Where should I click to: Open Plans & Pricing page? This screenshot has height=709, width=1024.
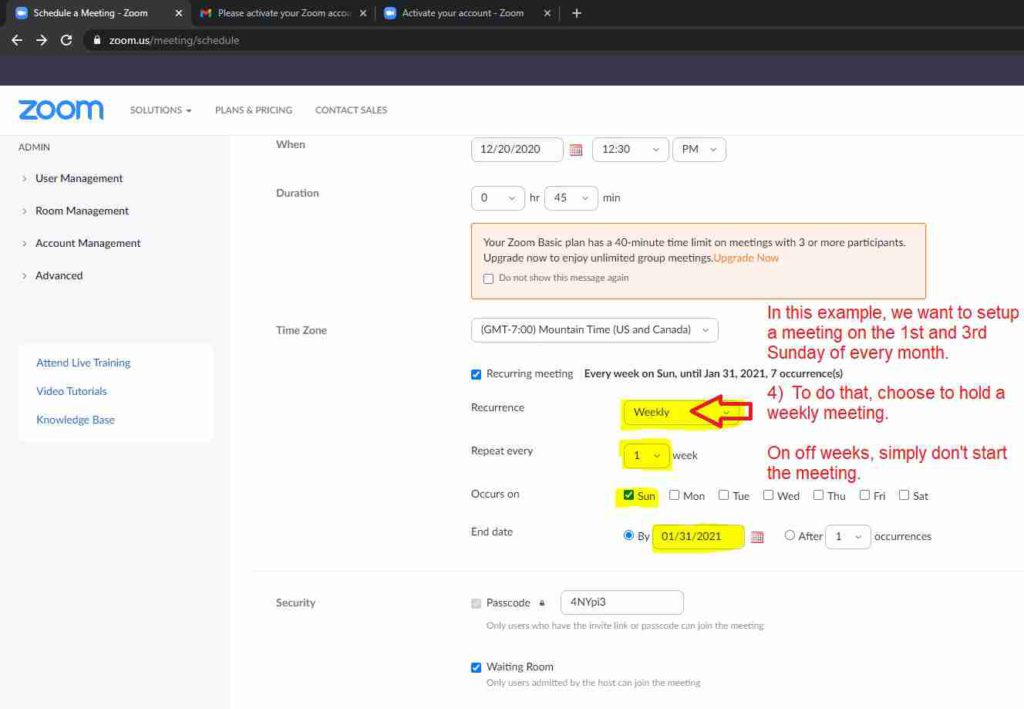pos(253,110)
